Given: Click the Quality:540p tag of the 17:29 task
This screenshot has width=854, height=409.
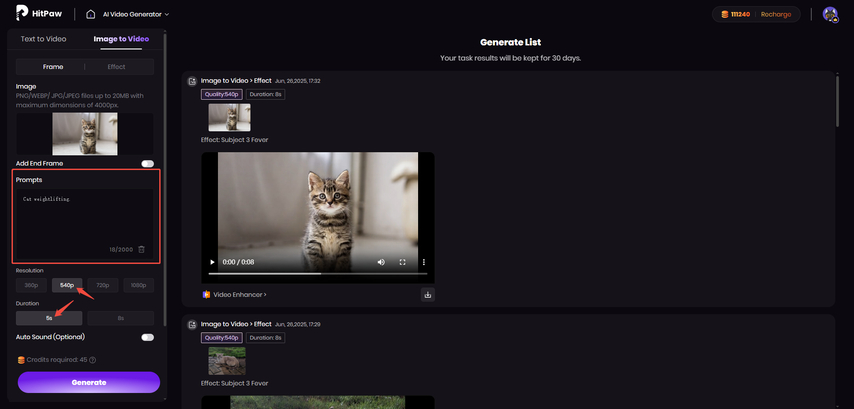Looking at the screenshot, I should pyautogui.click(x=222, y=338).
